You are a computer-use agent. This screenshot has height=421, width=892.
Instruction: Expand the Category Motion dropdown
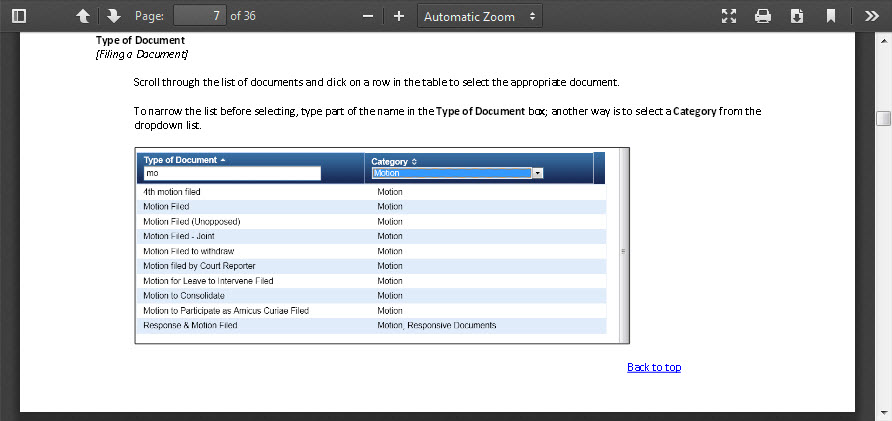coord(537,173)
